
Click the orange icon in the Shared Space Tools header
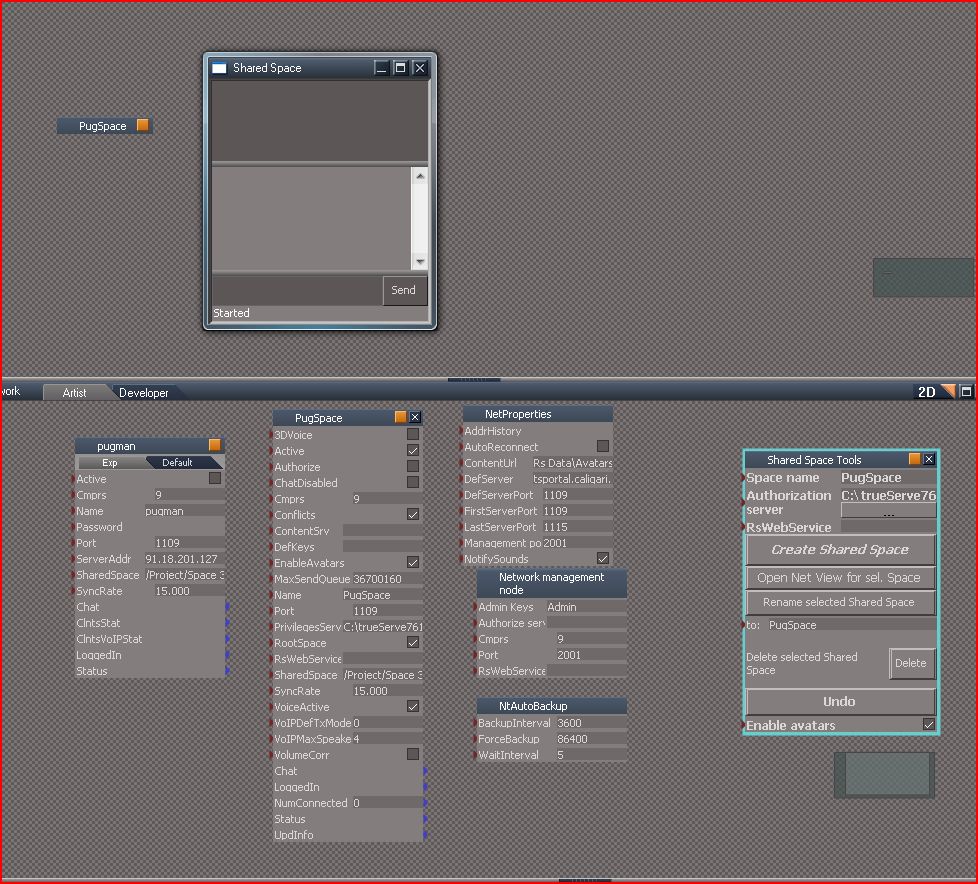point(914,459)
